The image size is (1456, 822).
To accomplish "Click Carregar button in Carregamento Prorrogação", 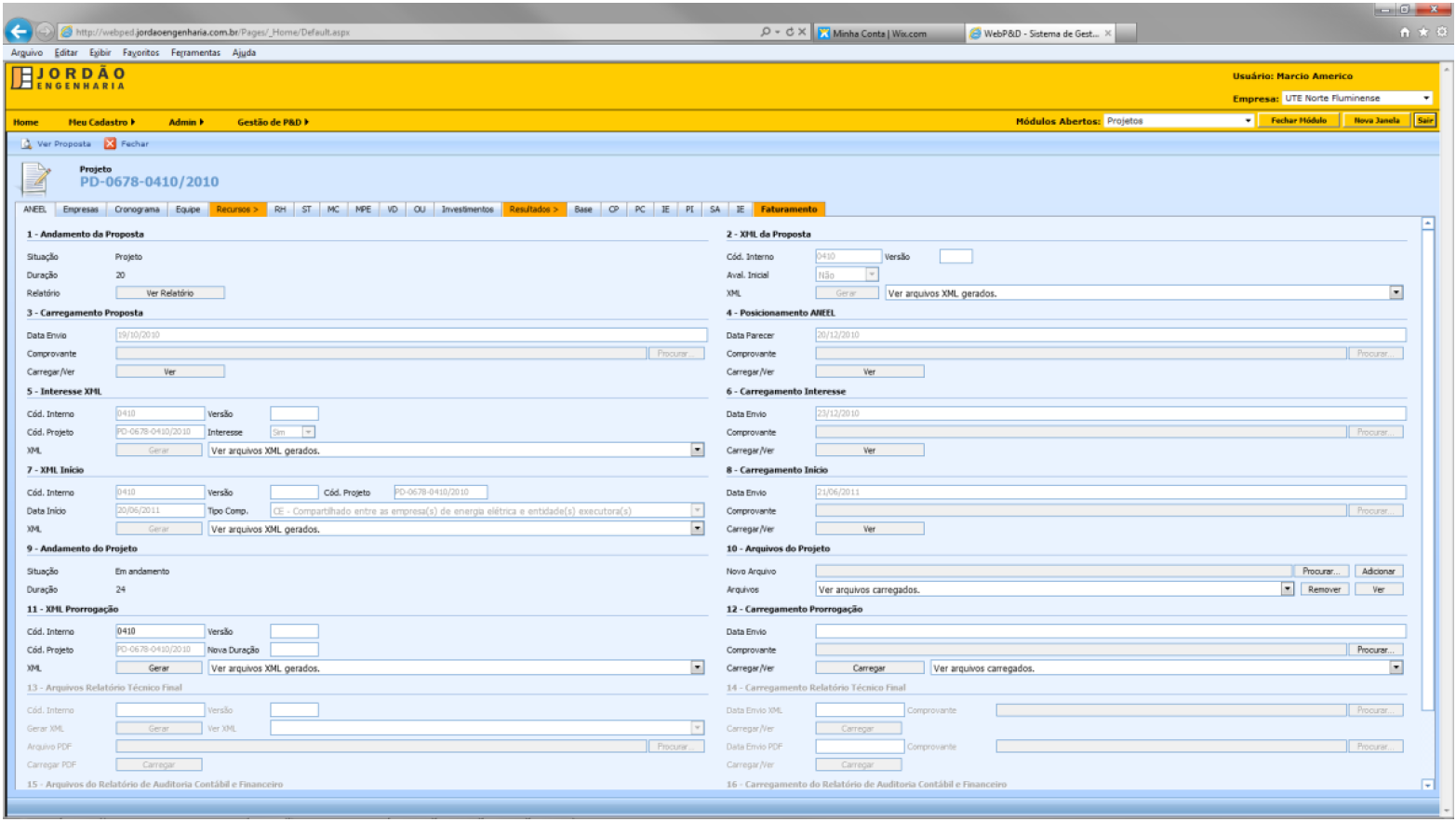I will (x=869, y=668).
